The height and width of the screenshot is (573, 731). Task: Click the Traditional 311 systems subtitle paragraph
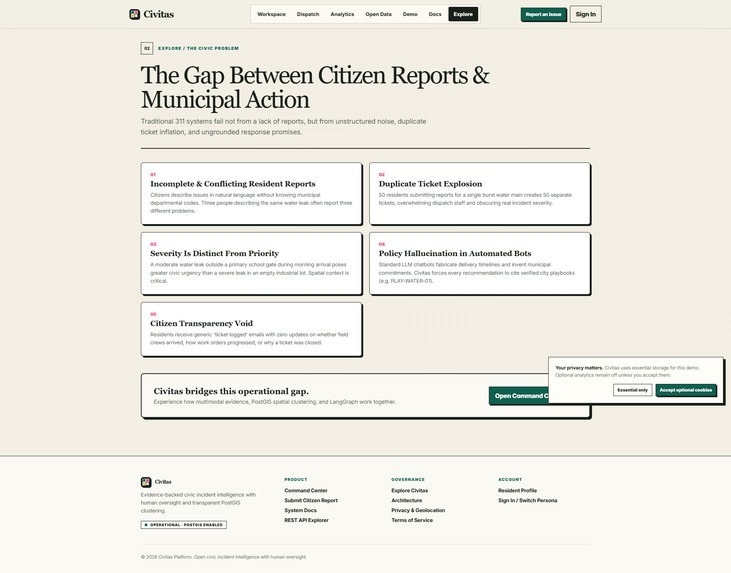(283, 127)
